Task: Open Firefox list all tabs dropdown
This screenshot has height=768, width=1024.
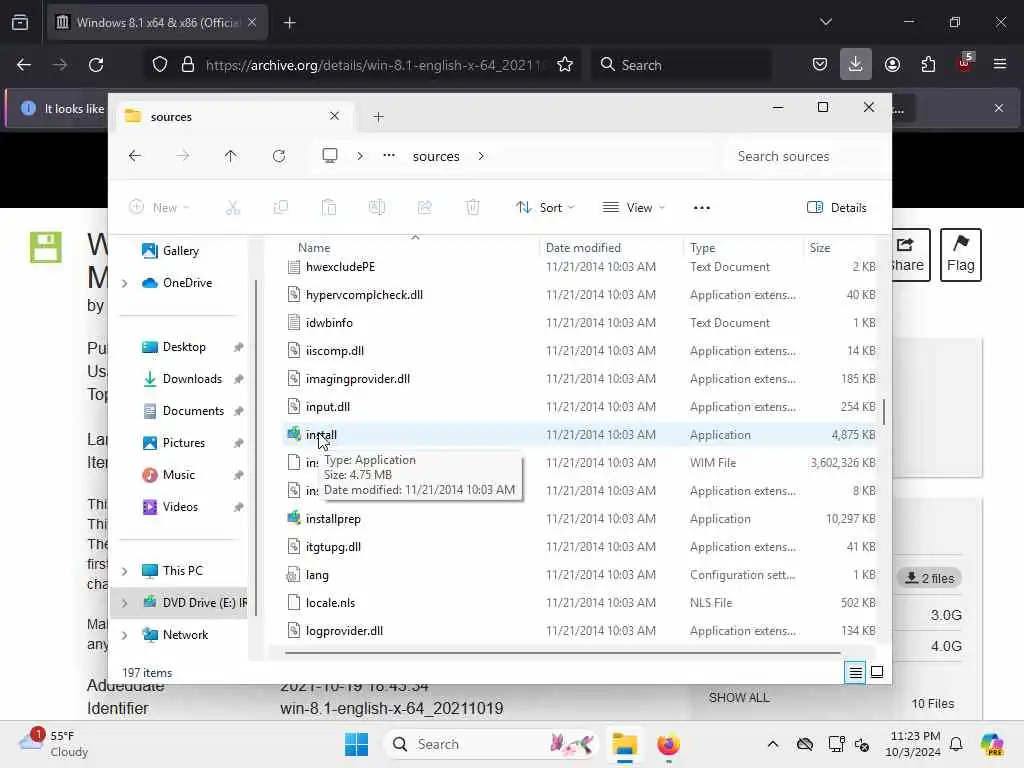Action: (x=825, y=22)
